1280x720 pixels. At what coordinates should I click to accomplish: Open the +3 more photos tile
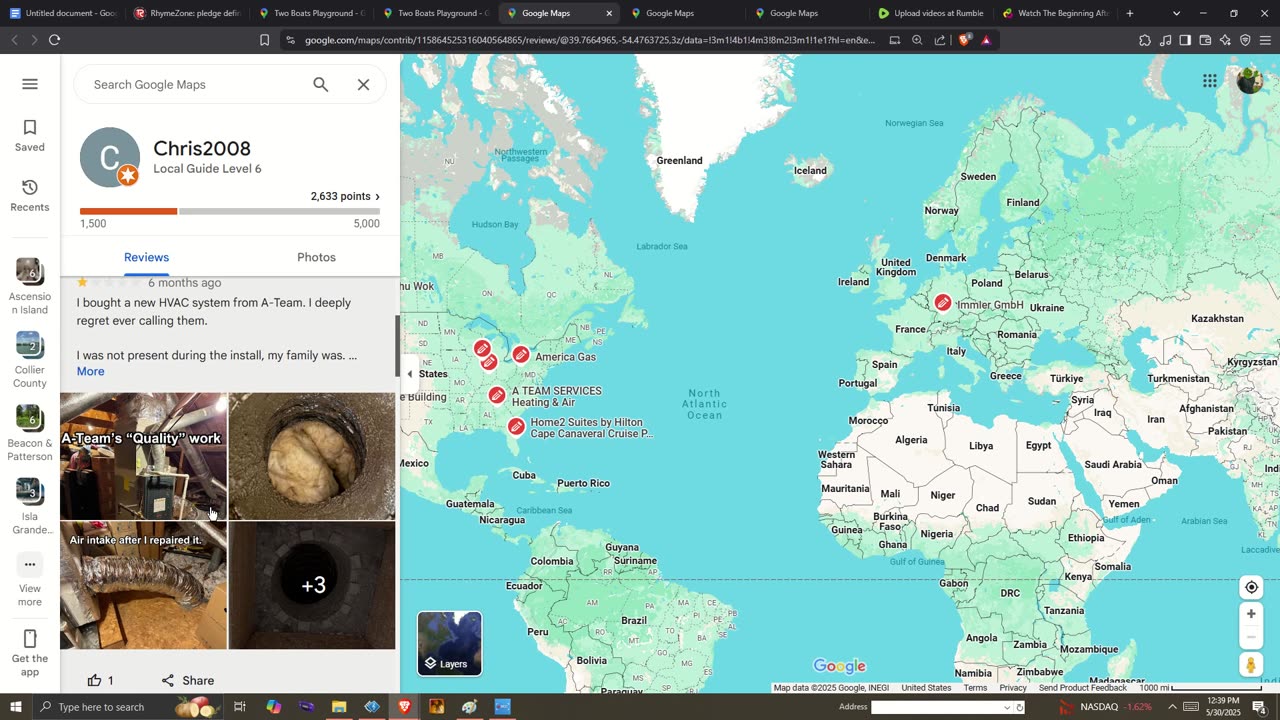312,586
